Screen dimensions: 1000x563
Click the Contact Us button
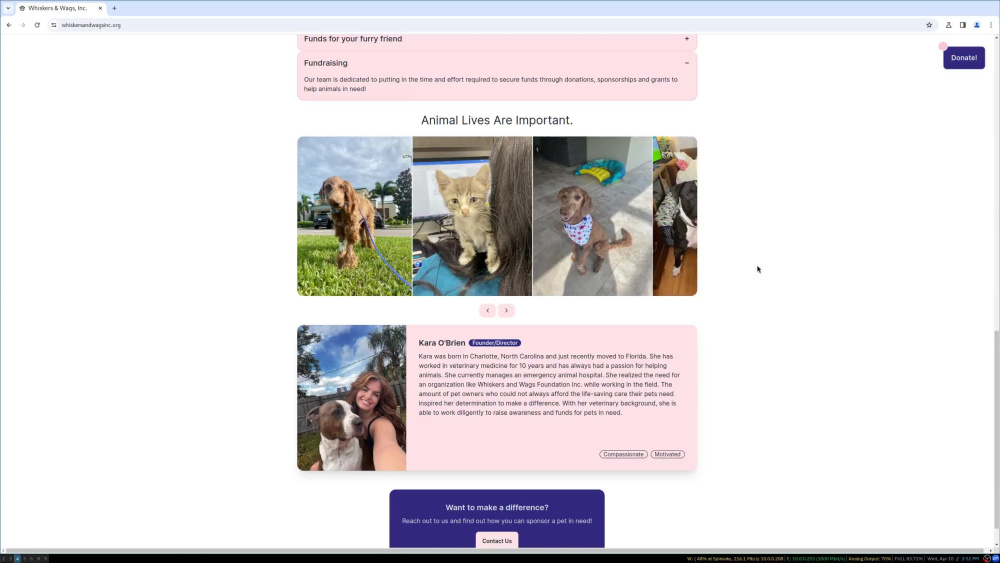point(497,541)
